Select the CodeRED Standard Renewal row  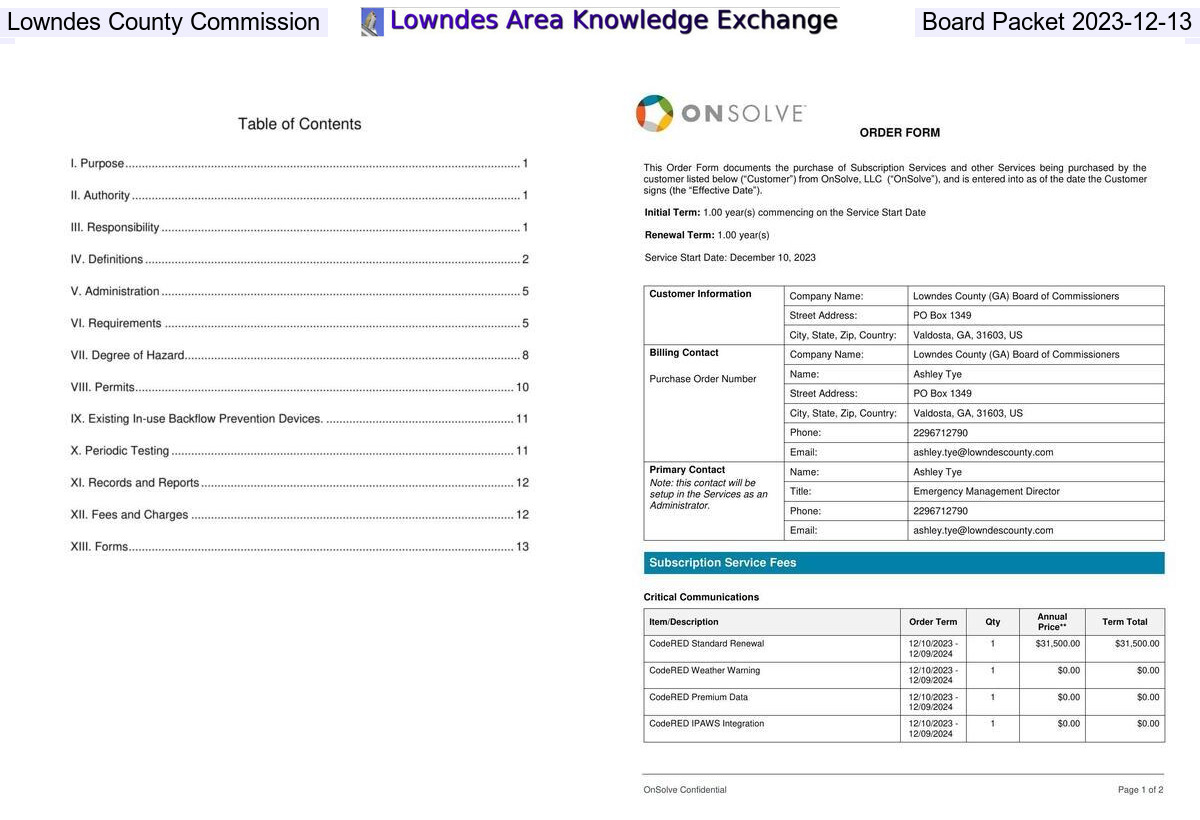pos(707,643)
